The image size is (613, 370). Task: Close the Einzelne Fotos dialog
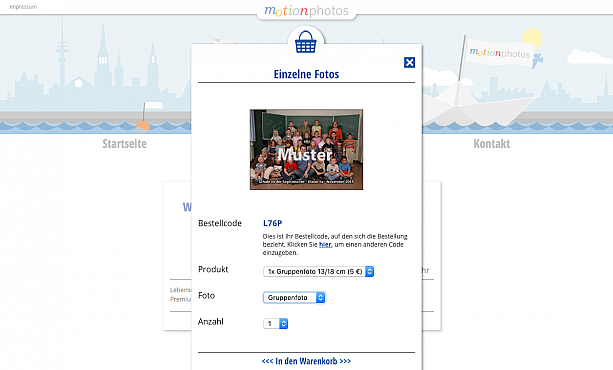pyautogui.click(x=409, y=63)
